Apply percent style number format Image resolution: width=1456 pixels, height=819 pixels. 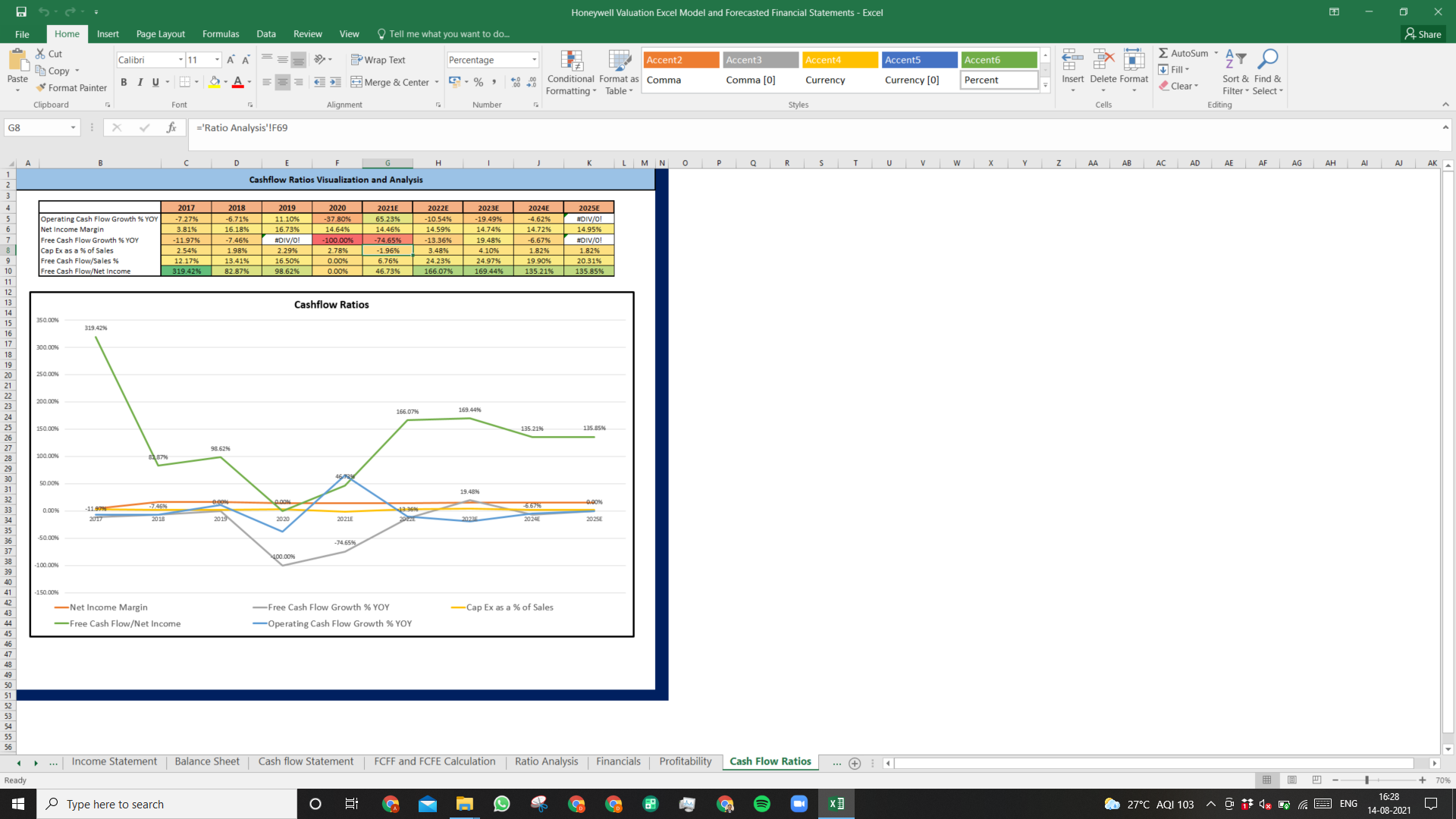coord(479,82)
